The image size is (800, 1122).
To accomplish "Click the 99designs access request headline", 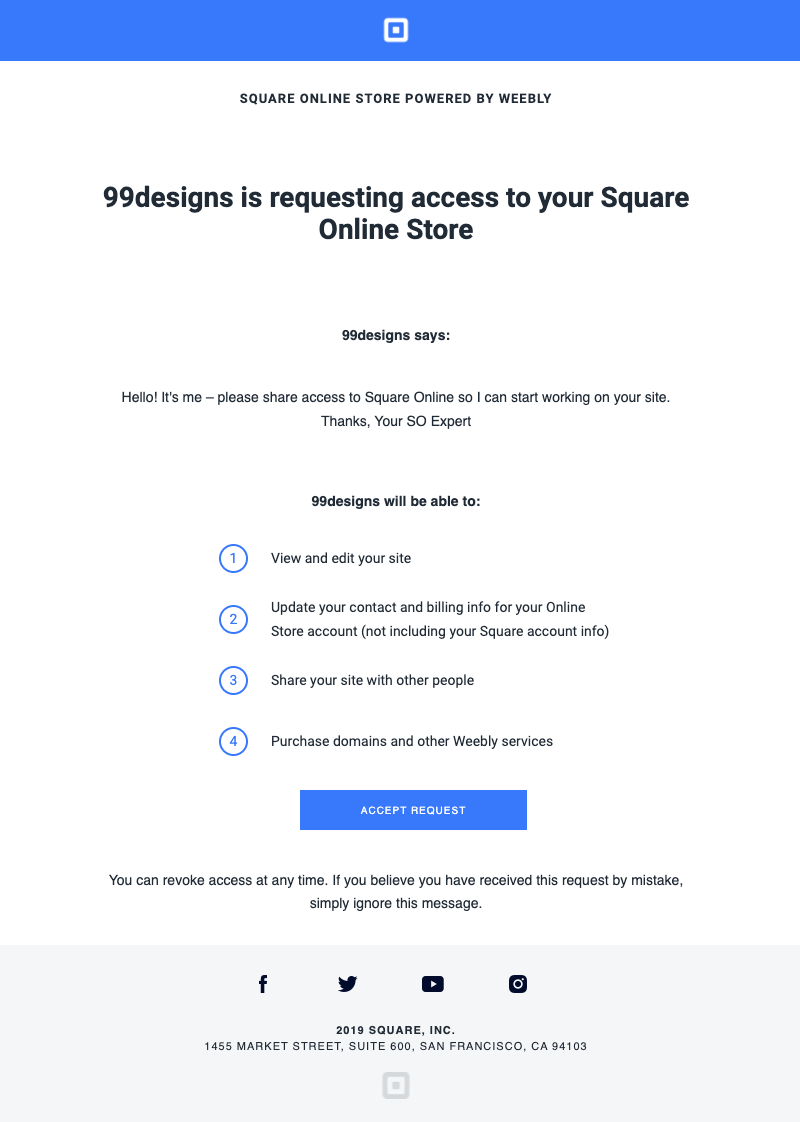I will click(396, 213).
